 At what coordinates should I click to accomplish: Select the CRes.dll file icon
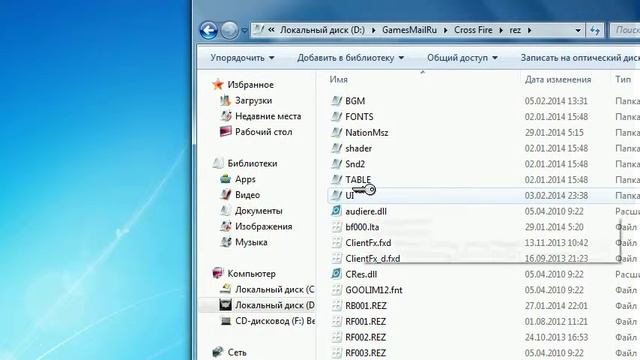pyautogui.click(x=336, y=274)
